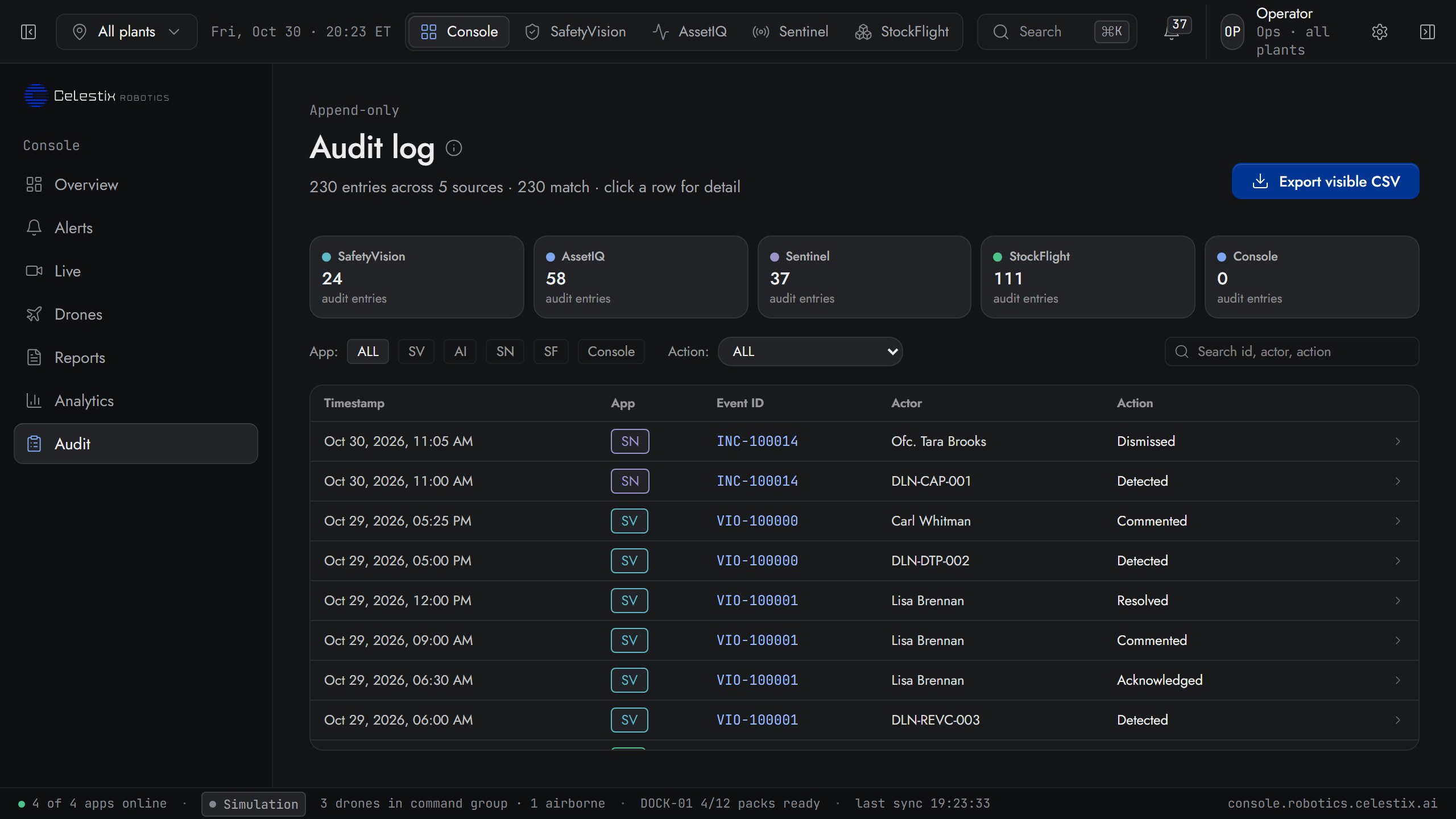Expand the All plants selector

126,32
